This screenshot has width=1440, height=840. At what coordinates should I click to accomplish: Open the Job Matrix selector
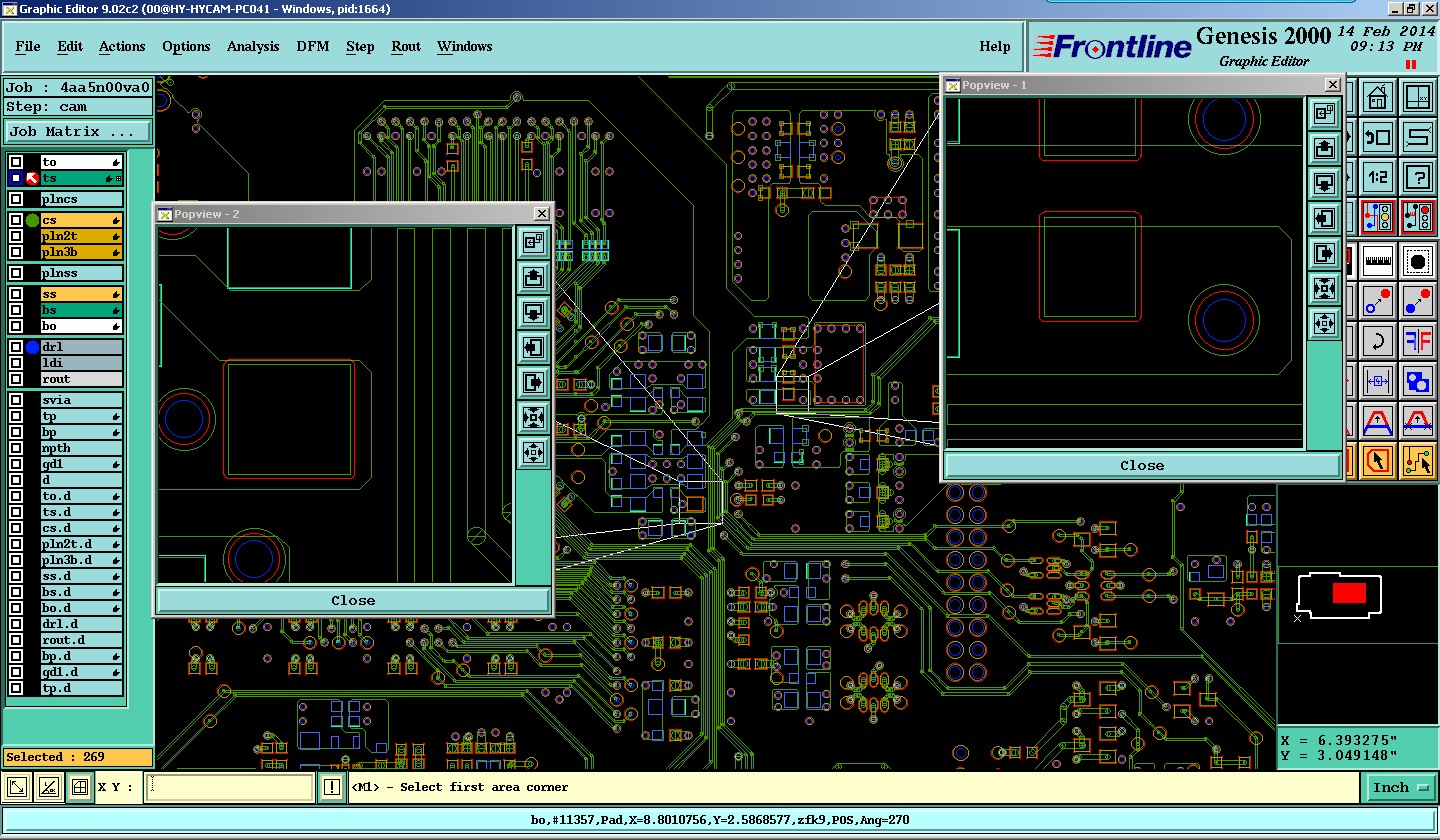pyautogui.click(x=78, y=131)
